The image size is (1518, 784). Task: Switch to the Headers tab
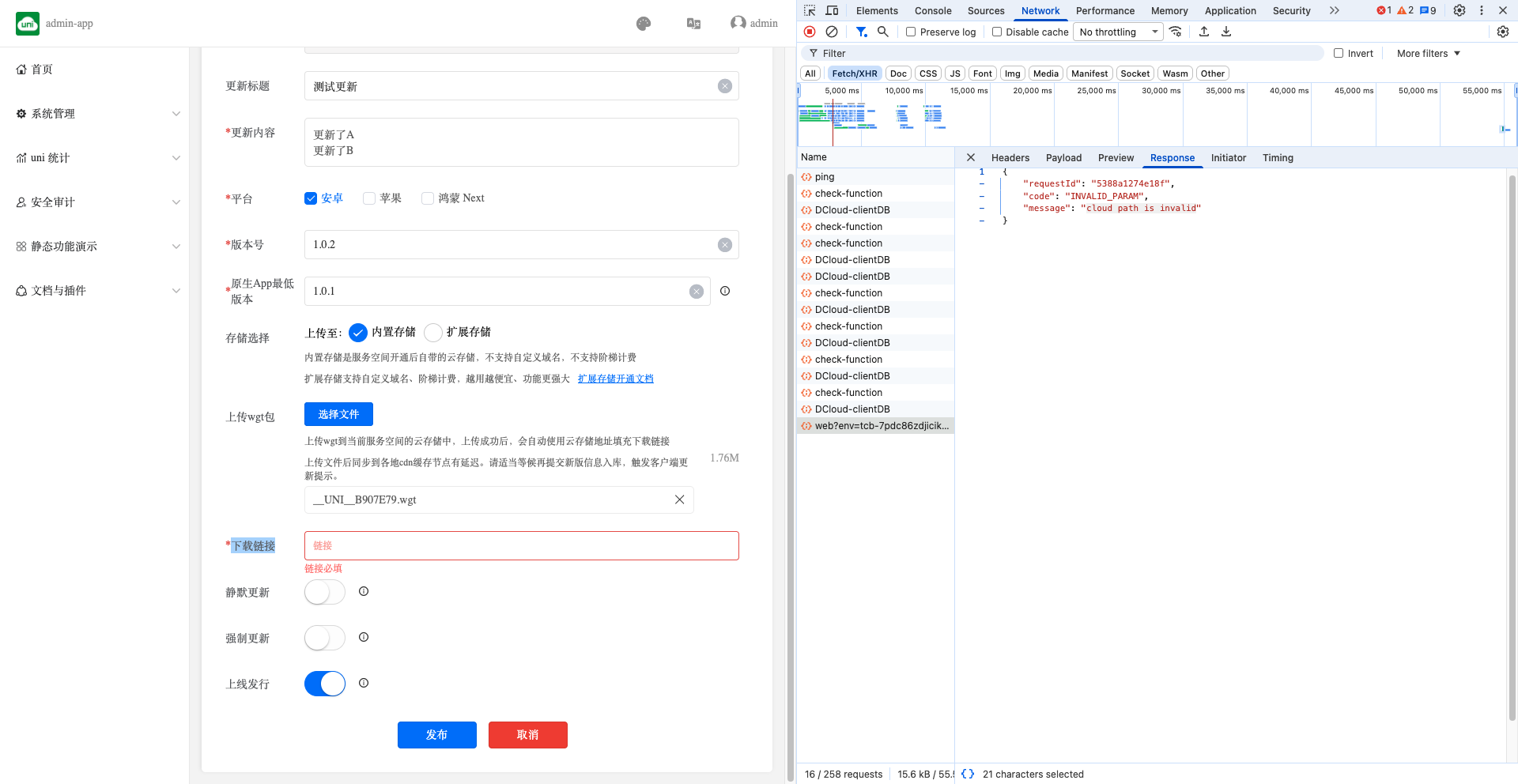coord(1010,157)
